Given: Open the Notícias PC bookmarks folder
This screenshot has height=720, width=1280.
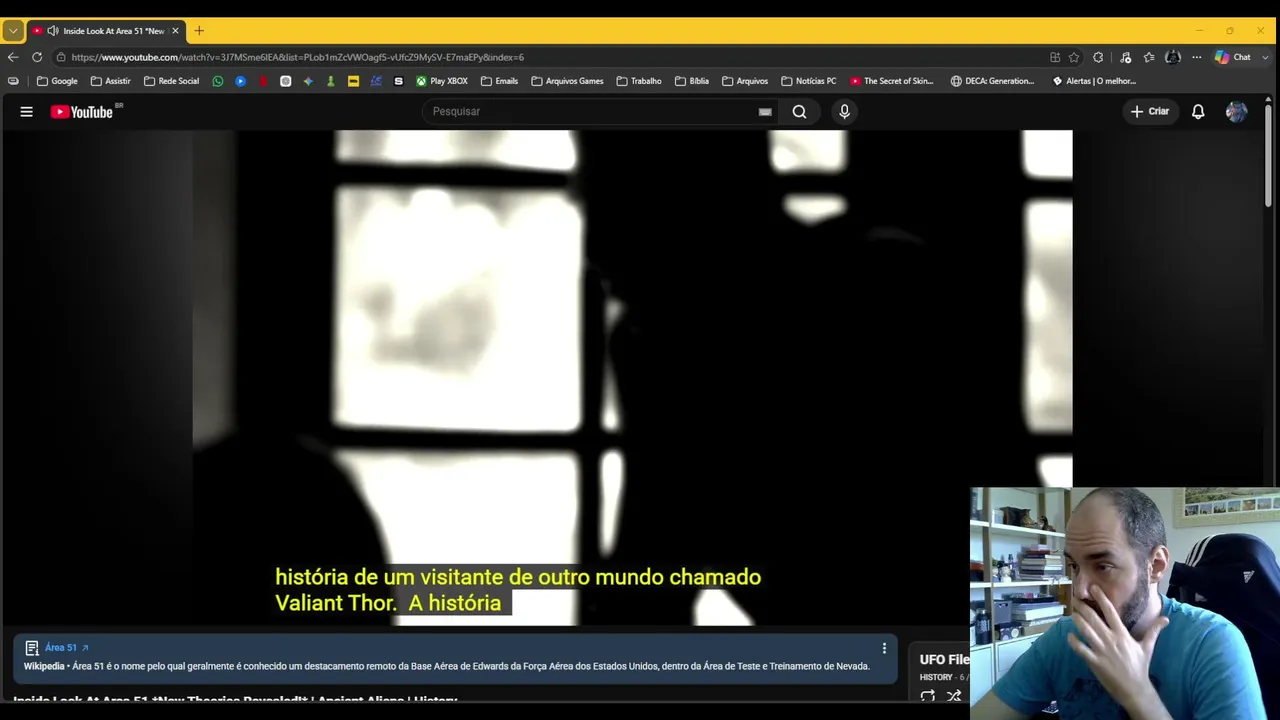Looking at the screenshot, I should tap(809, 81).
